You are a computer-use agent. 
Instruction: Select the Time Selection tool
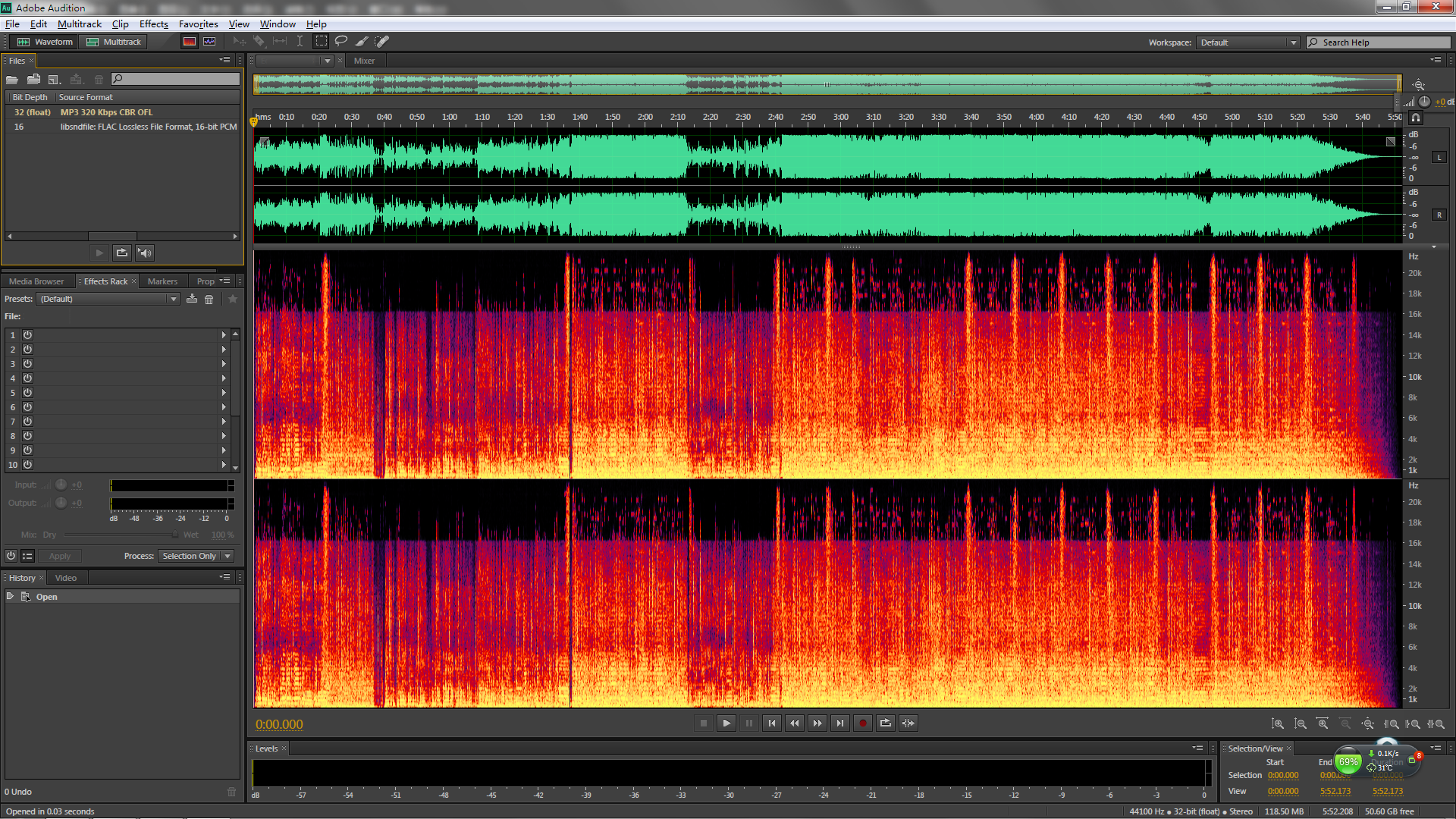(x=300, y=42)
